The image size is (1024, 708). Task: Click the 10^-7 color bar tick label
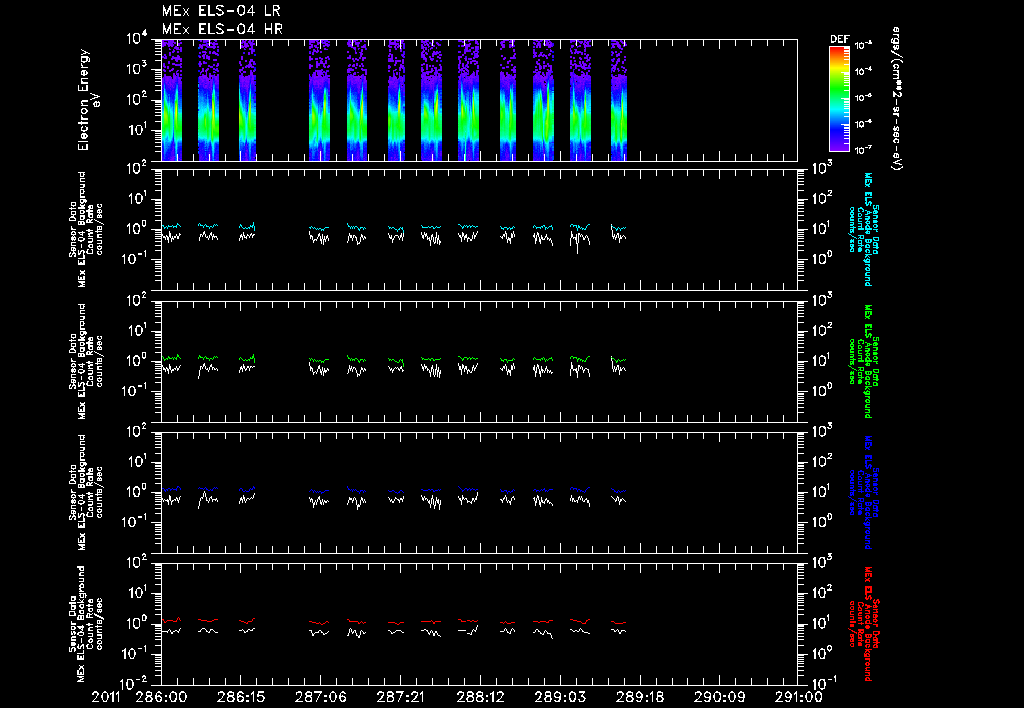pyautogui.click(x=863, y=150)
